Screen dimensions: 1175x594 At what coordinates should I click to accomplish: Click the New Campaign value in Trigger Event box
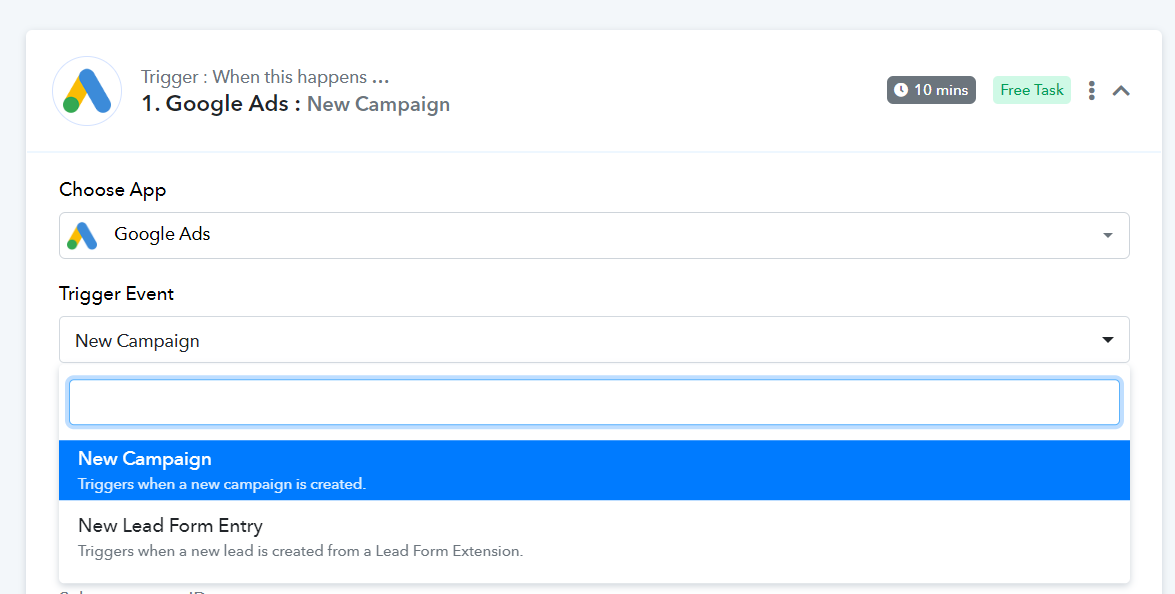pyautogui.click(x=137, y=341)
